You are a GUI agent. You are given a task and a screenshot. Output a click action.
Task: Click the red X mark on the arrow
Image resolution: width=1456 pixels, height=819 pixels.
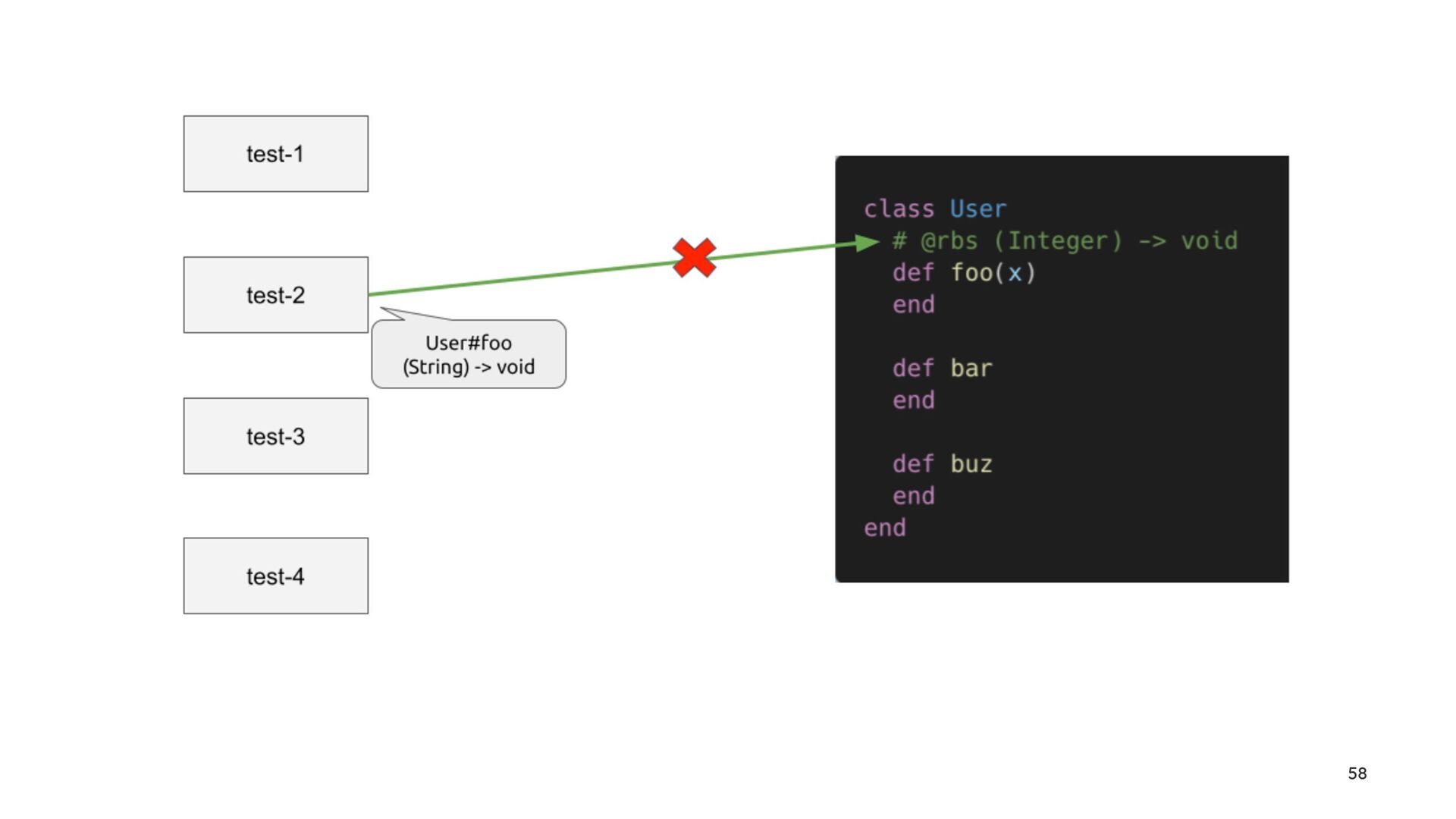694,258
